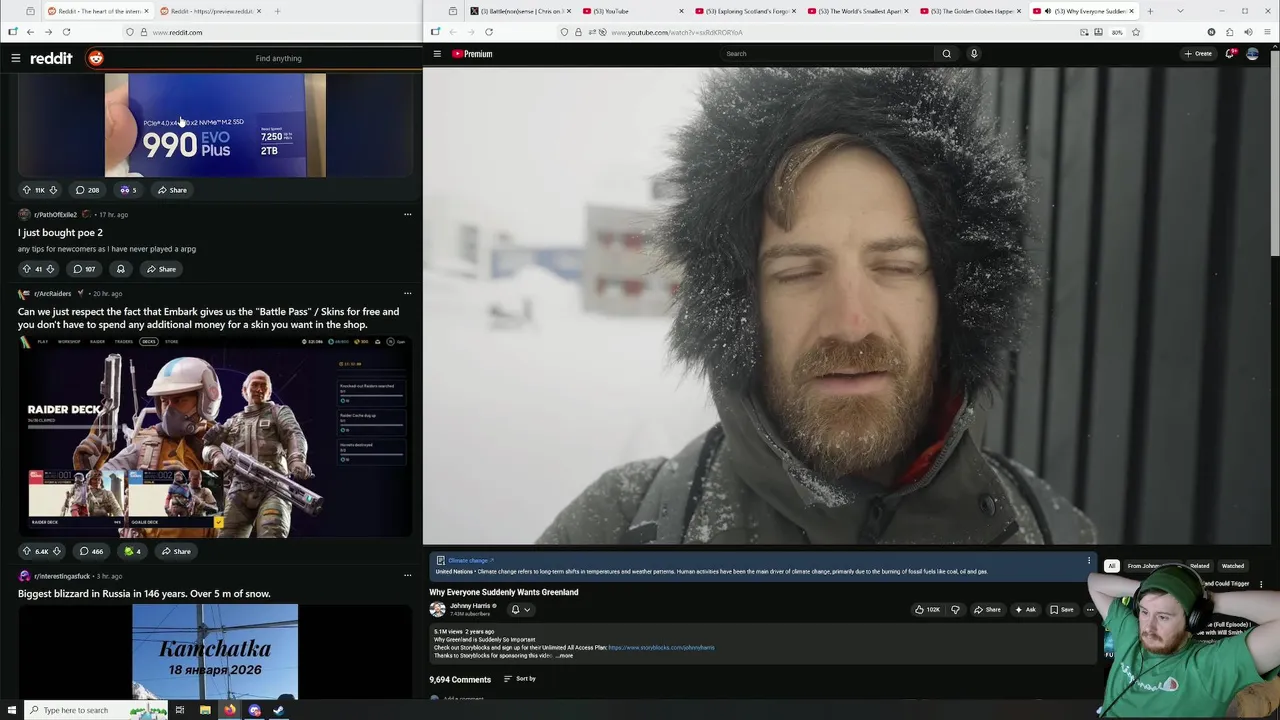Click the YouTube Premium logo
This screenshot has height=720, width=1280.
[472, 54]
